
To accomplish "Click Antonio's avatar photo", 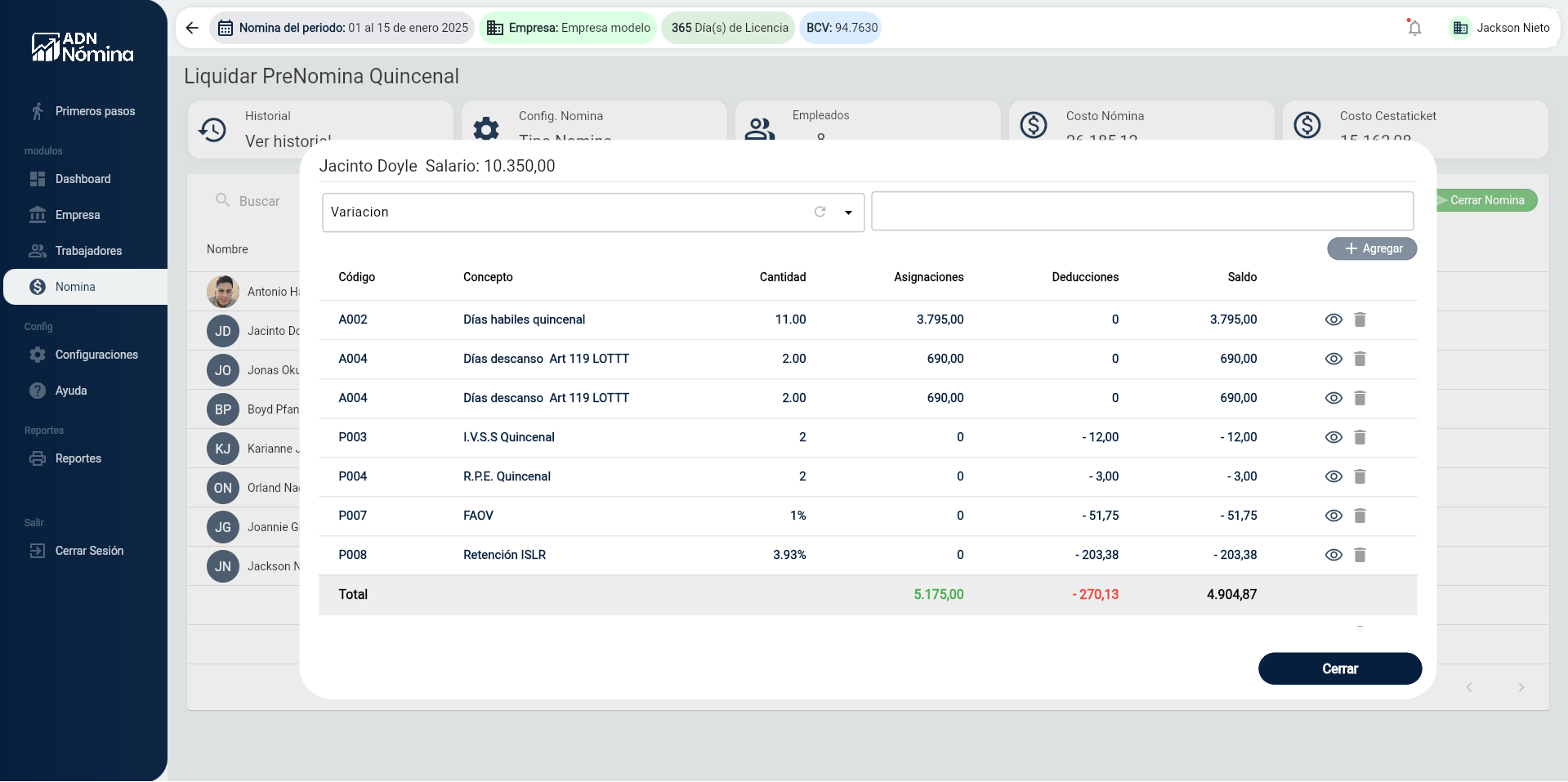I will click(223, 292).
